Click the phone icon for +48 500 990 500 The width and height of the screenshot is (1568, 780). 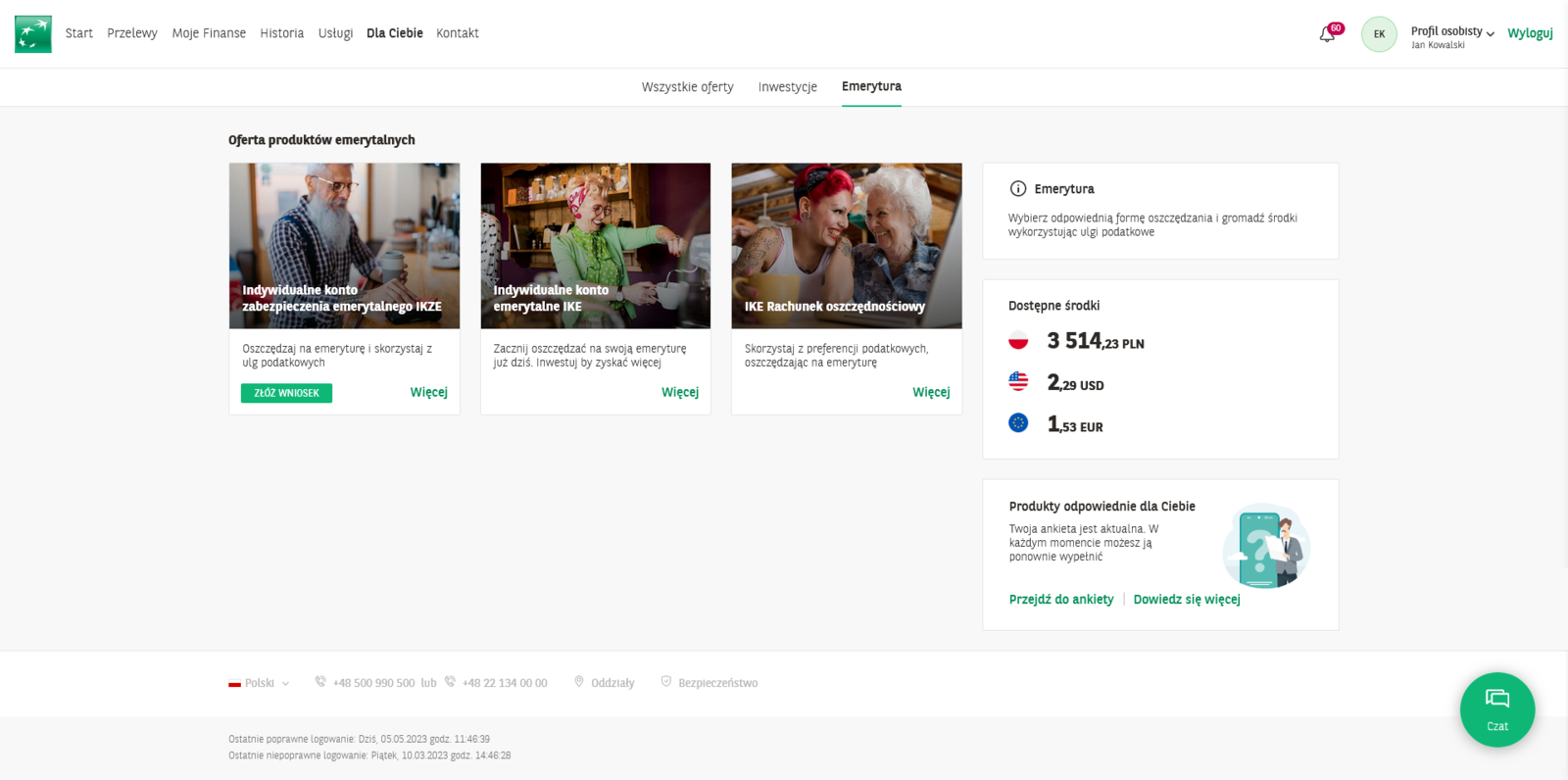[320, 682]
